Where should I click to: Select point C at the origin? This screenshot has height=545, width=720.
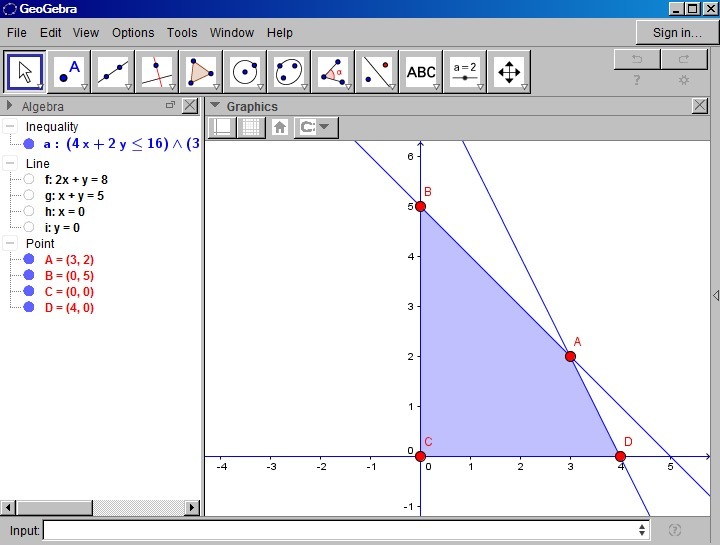pos(420,456)
